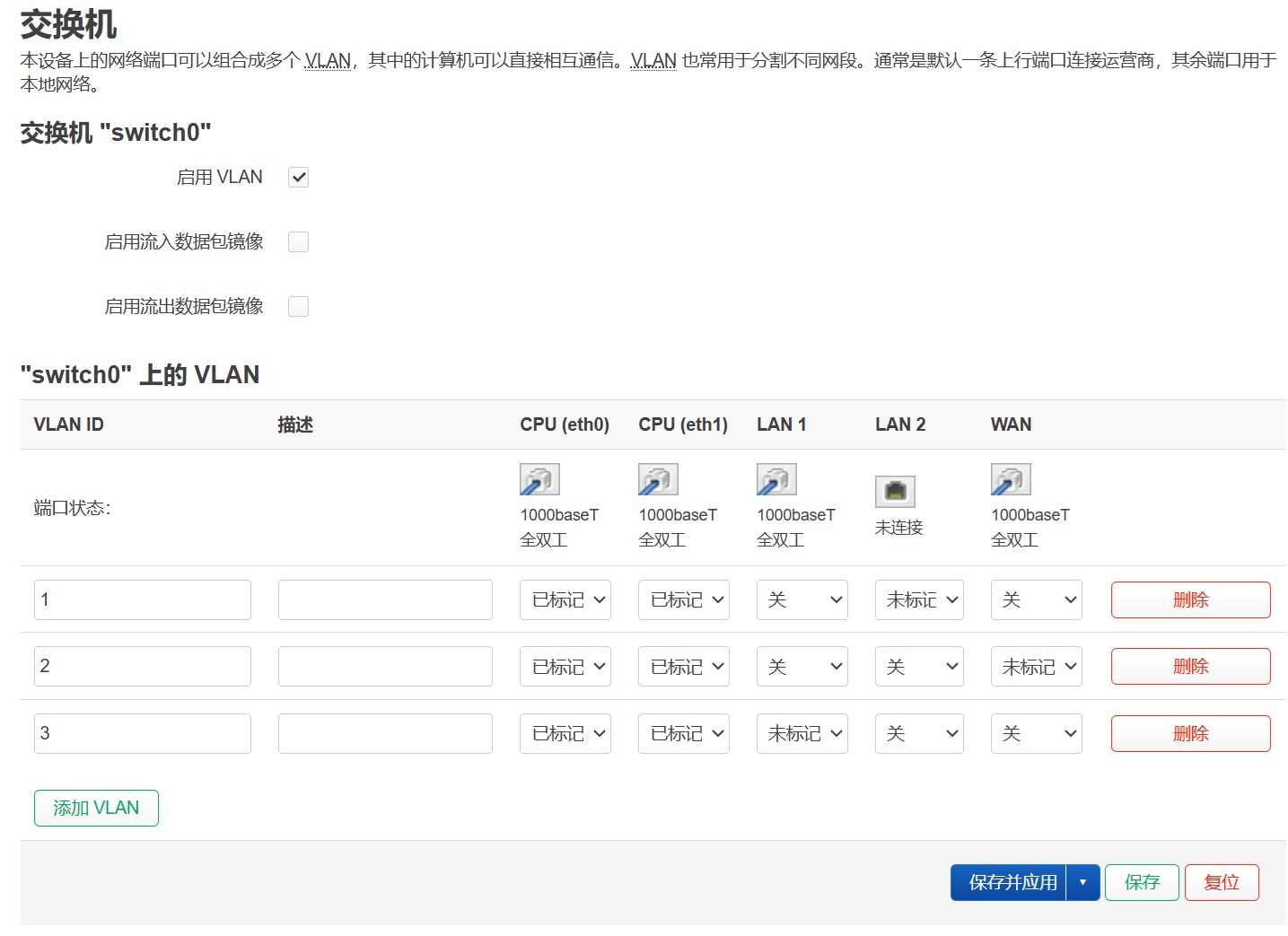This screenshot has height=936, width=1288.
Task: Click the CPU (eth0) port status icon
Action: point(539,480)
